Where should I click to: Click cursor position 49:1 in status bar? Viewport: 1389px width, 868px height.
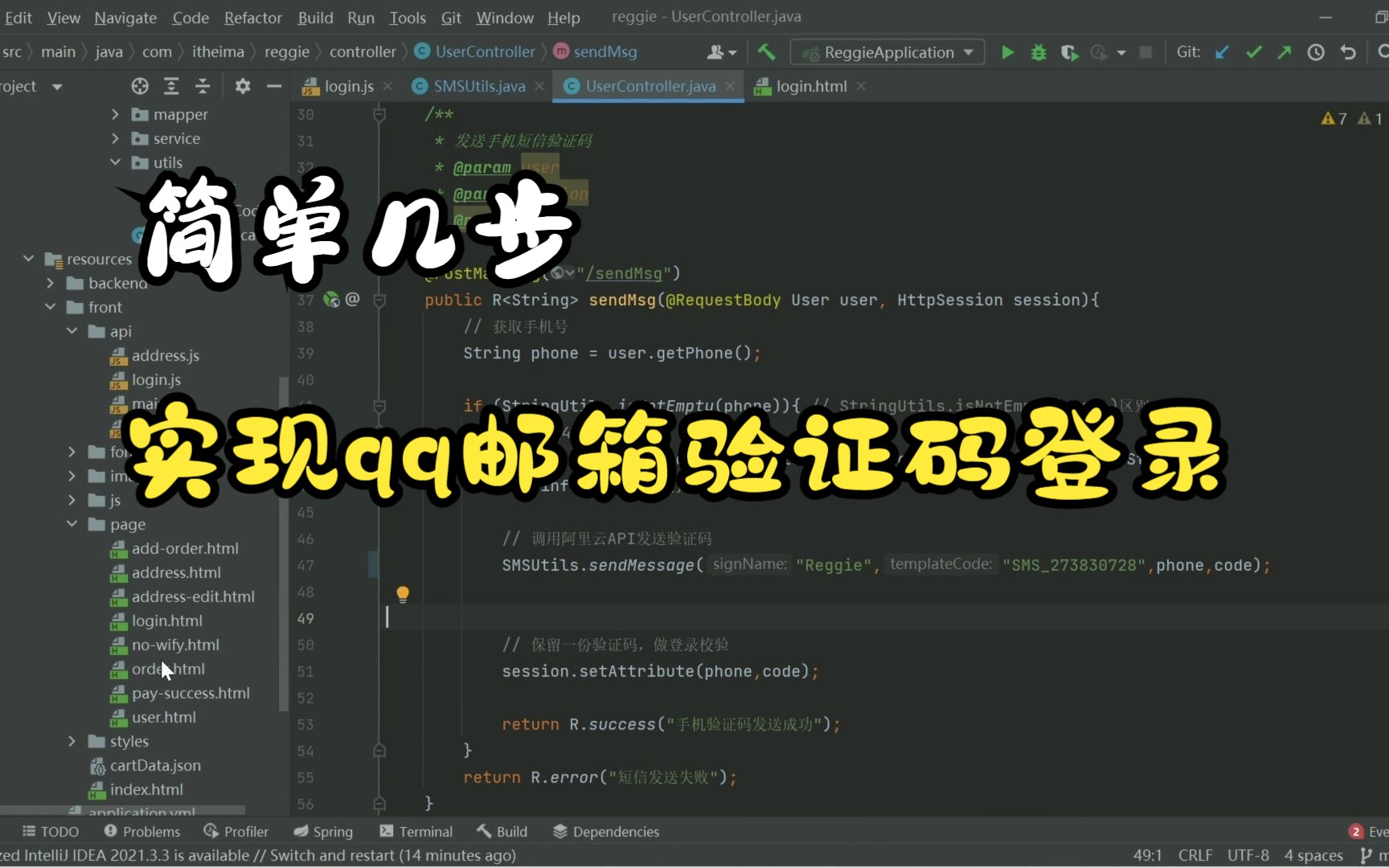[x=1147, y=855]
